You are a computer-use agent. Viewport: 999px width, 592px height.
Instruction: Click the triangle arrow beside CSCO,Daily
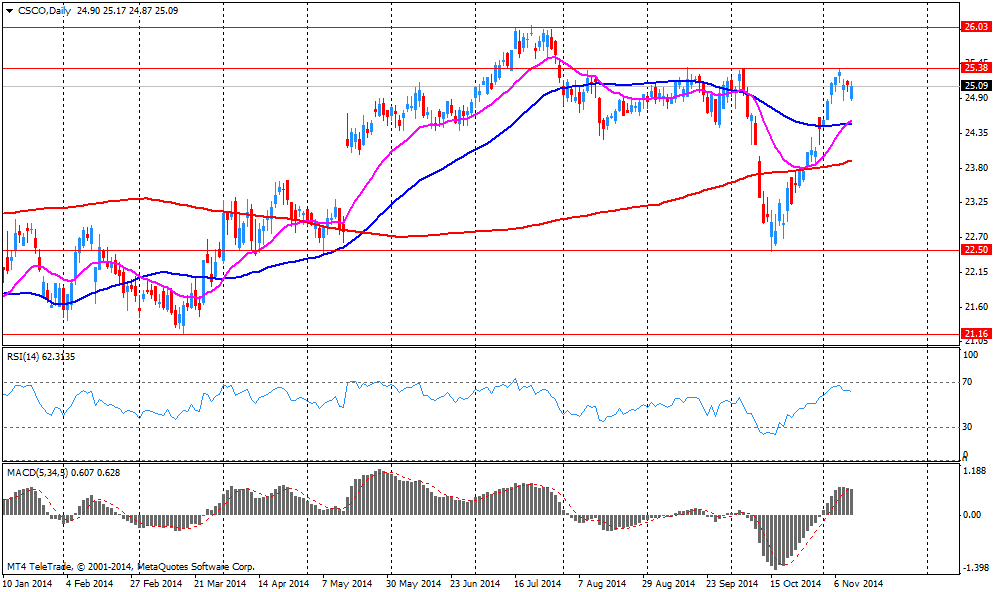9,10
